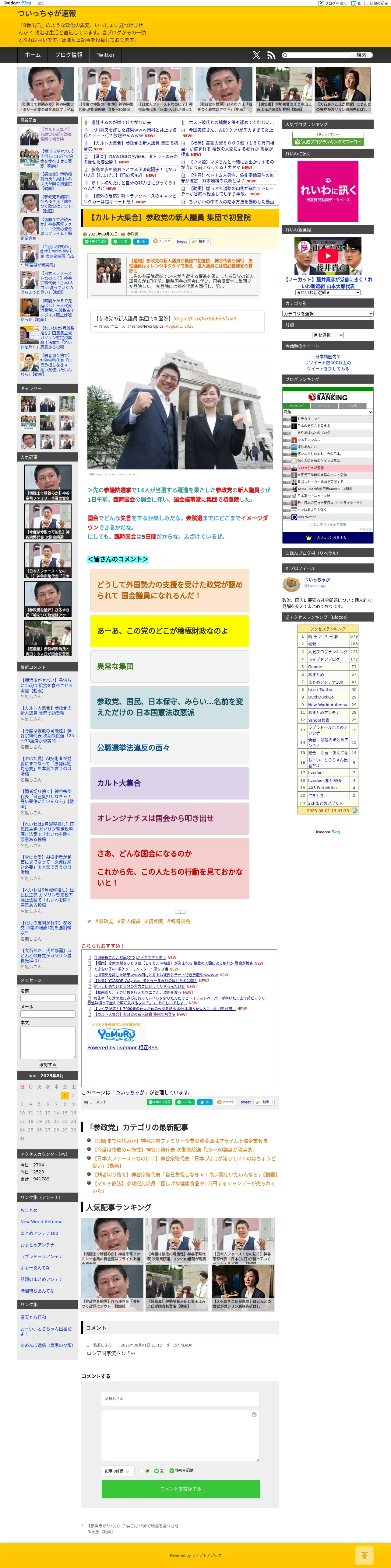Click the top Hatena 'B!' bookmark button

(140, 242)
